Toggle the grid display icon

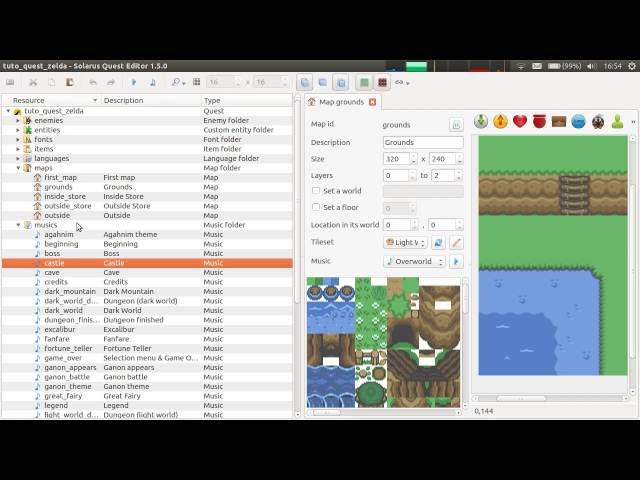pos(197,82)
